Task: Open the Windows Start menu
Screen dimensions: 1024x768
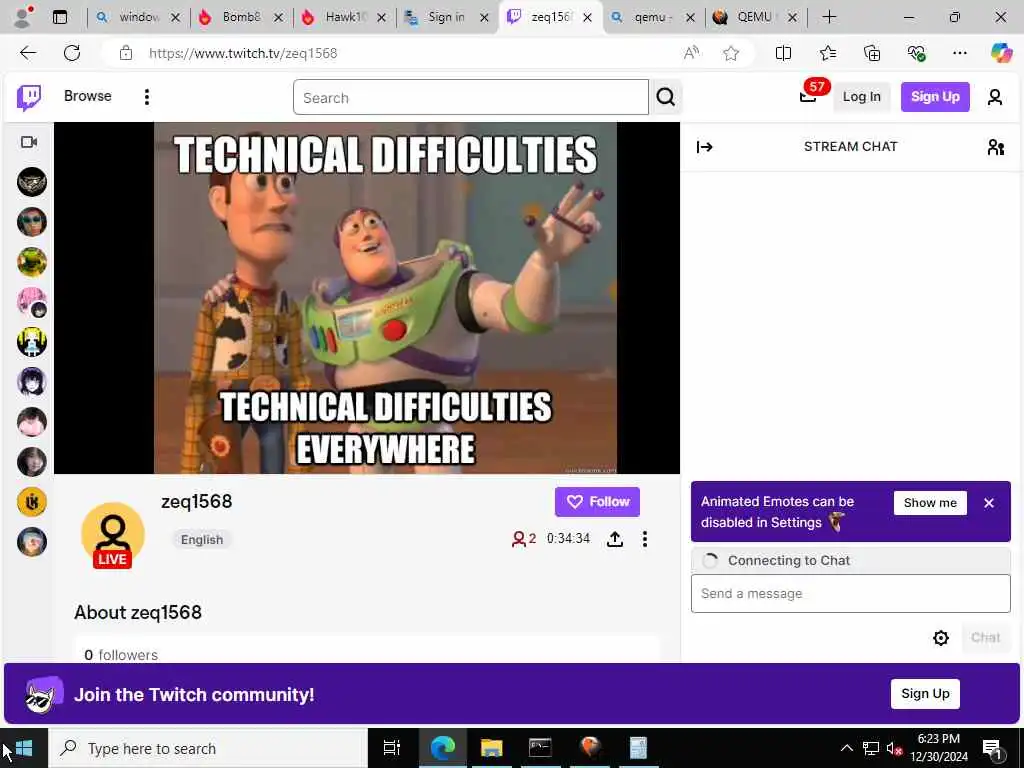Action: [x=24, y=748]
